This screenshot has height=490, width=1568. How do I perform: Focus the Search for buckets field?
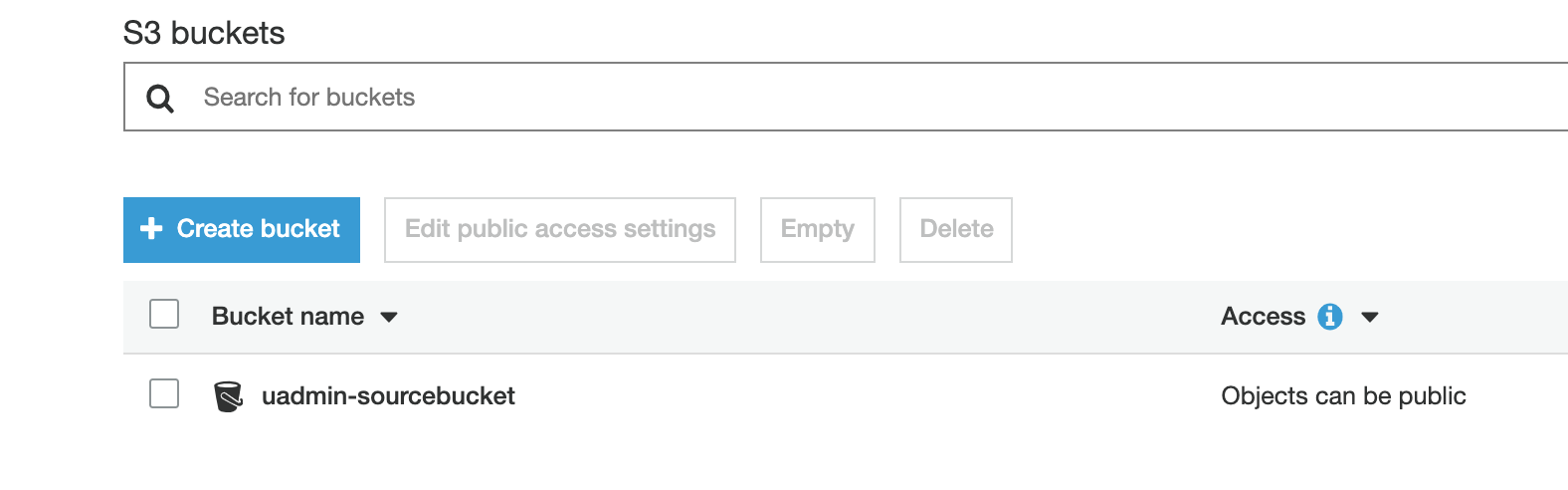pyautogui.click(x=796, y=98)
